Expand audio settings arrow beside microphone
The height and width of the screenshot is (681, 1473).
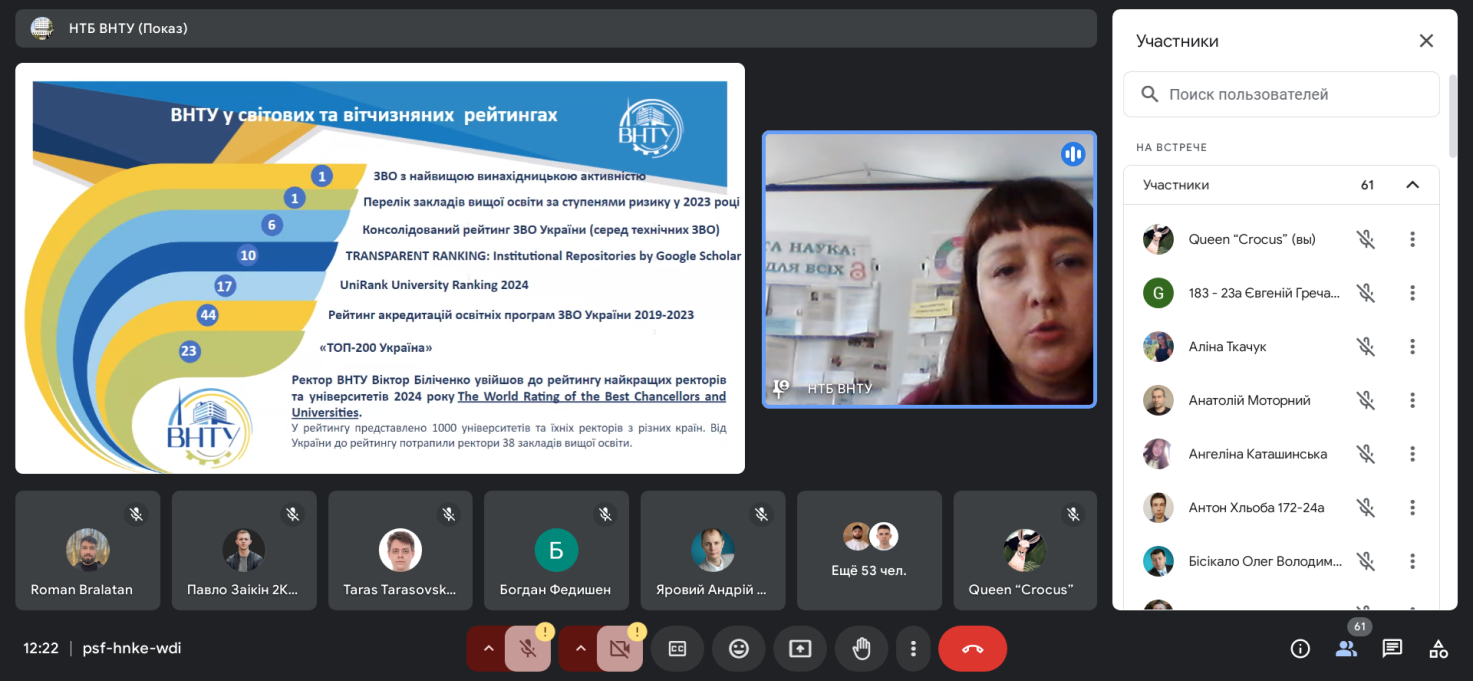coord(488,648)
